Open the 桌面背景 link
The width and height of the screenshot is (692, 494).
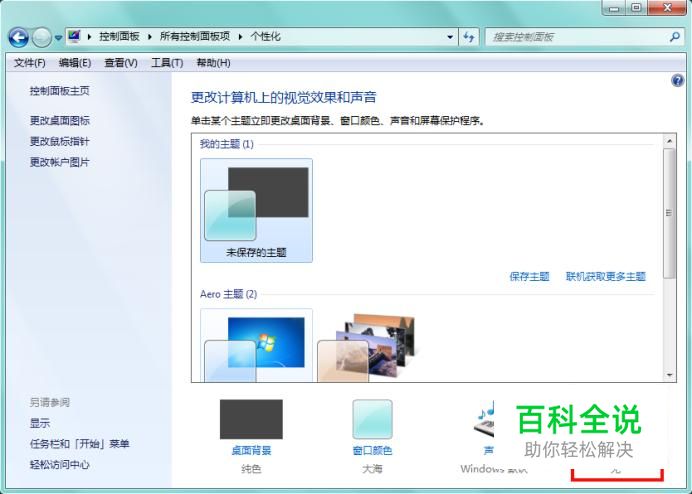click(251, 451)
